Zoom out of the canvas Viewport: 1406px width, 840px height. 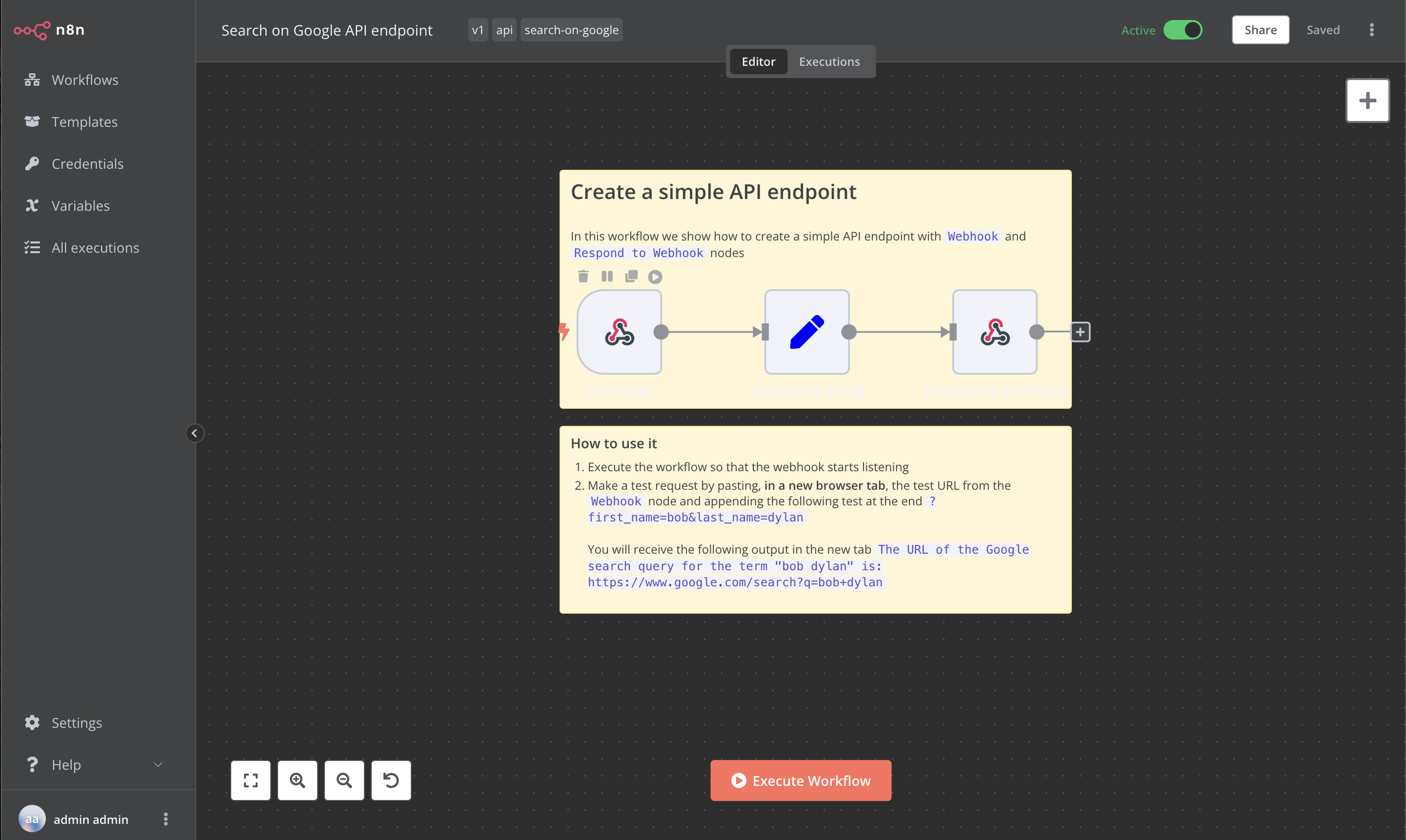(344, 780)
